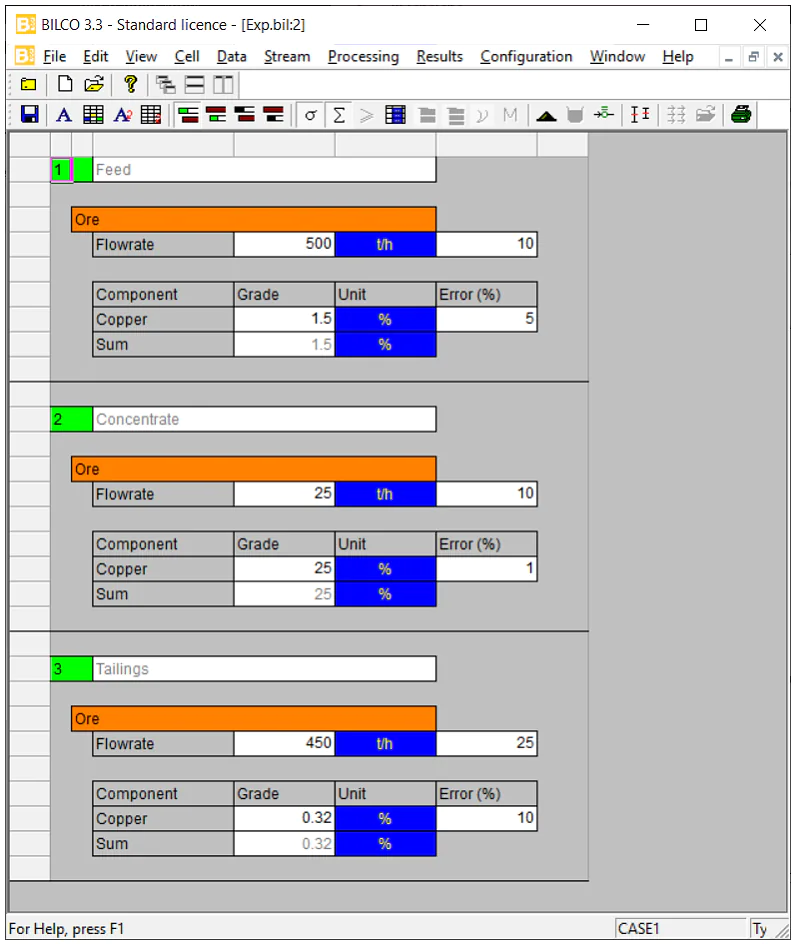Click the green printer icon
Image resolution: width=796 pixels, height=944 pixels.
pyautogui.click(x=741, y=114)
